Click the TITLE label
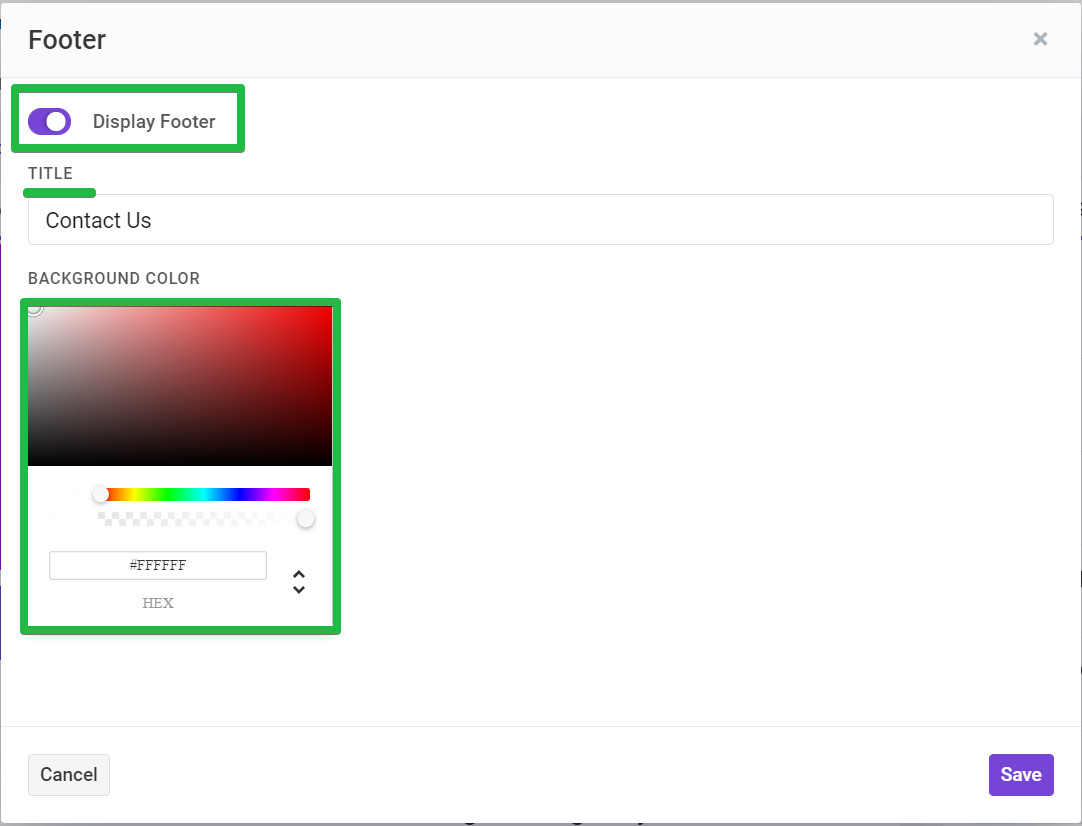This screenshot has height=826, width=1082. tap(50, 173)
